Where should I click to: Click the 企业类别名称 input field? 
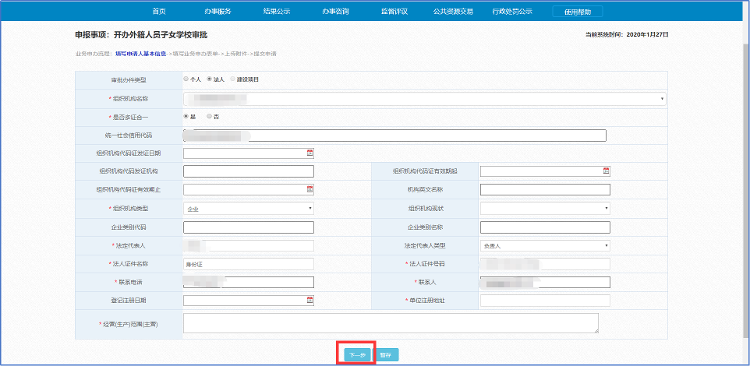(x=545, y=227)
